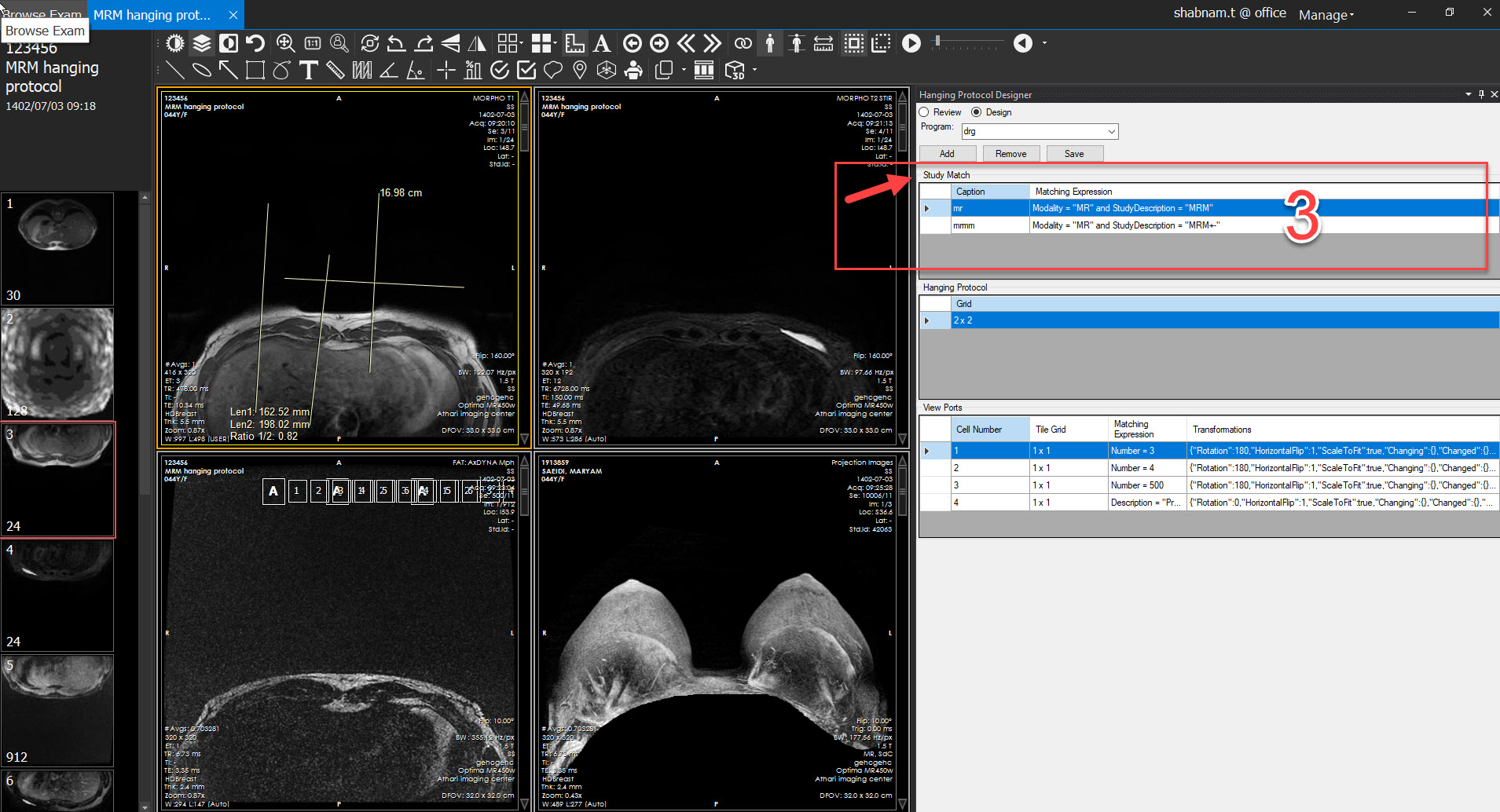1500x812 pixels.
Task: Start cine playback with the play icon
Action: [911, 43]
